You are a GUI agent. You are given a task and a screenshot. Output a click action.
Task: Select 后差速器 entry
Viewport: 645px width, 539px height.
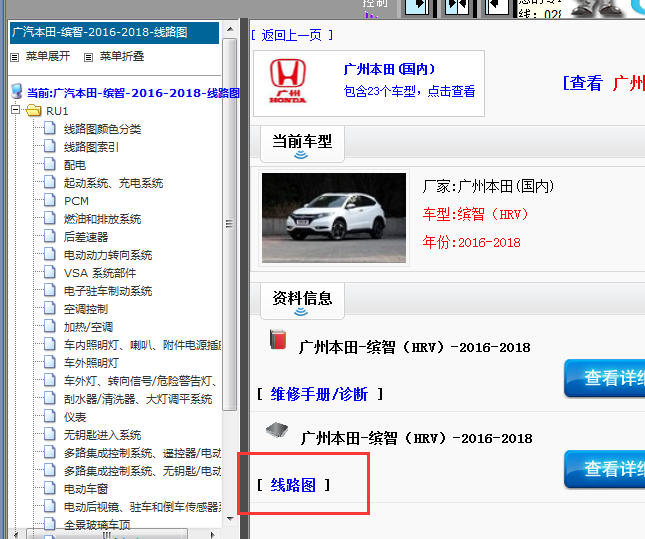coord(86,237)
